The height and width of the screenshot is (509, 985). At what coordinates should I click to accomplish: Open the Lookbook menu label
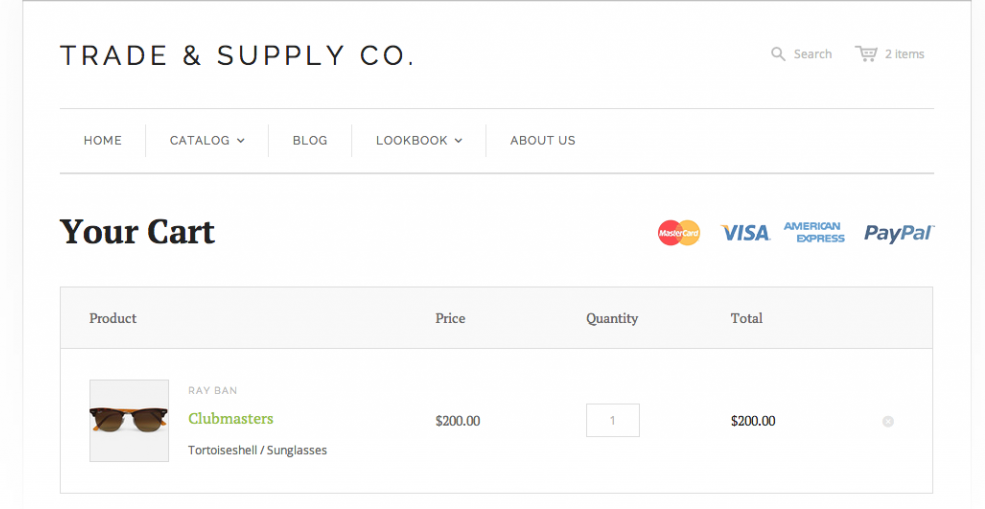tap(412, 141)
